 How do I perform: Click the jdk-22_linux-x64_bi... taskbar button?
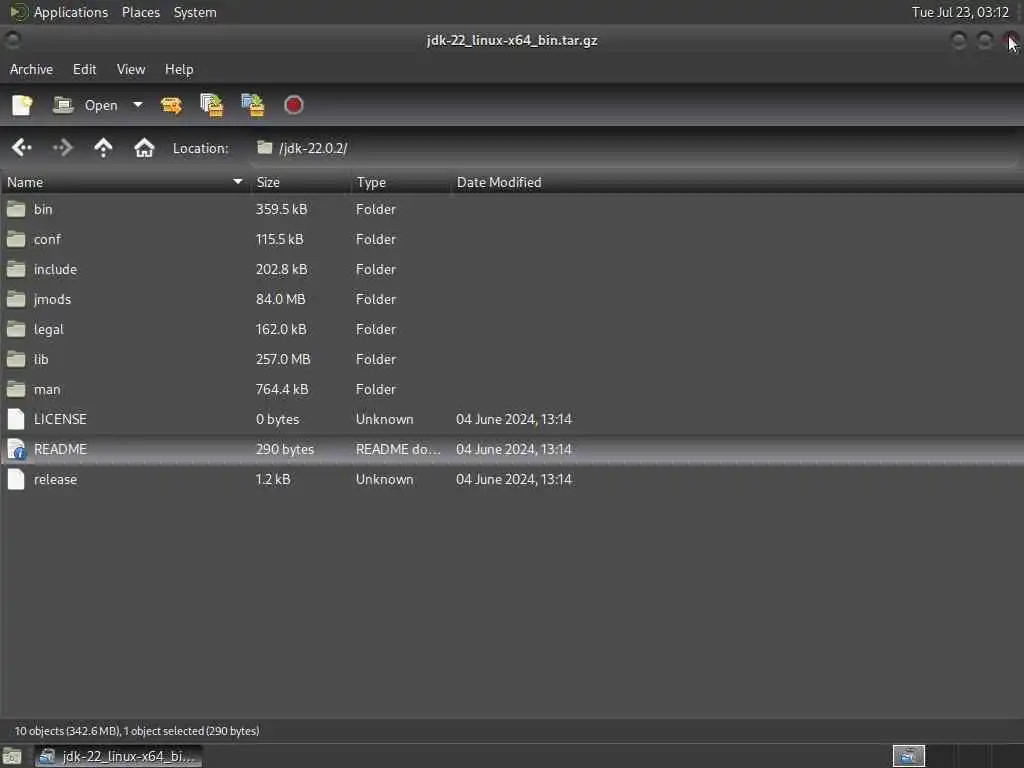[x=119, y=756]
